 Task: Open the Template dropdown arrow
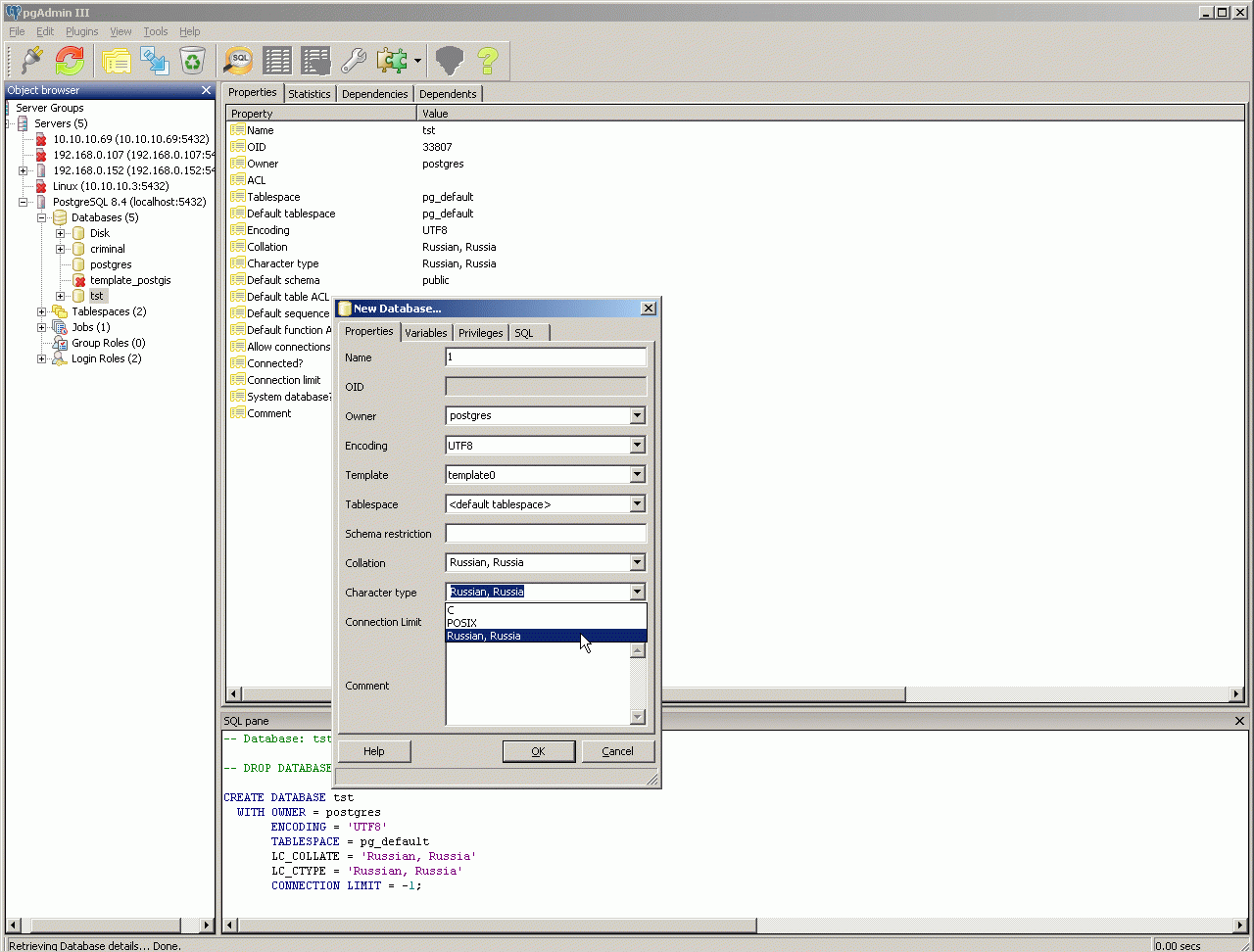[637, 474]
